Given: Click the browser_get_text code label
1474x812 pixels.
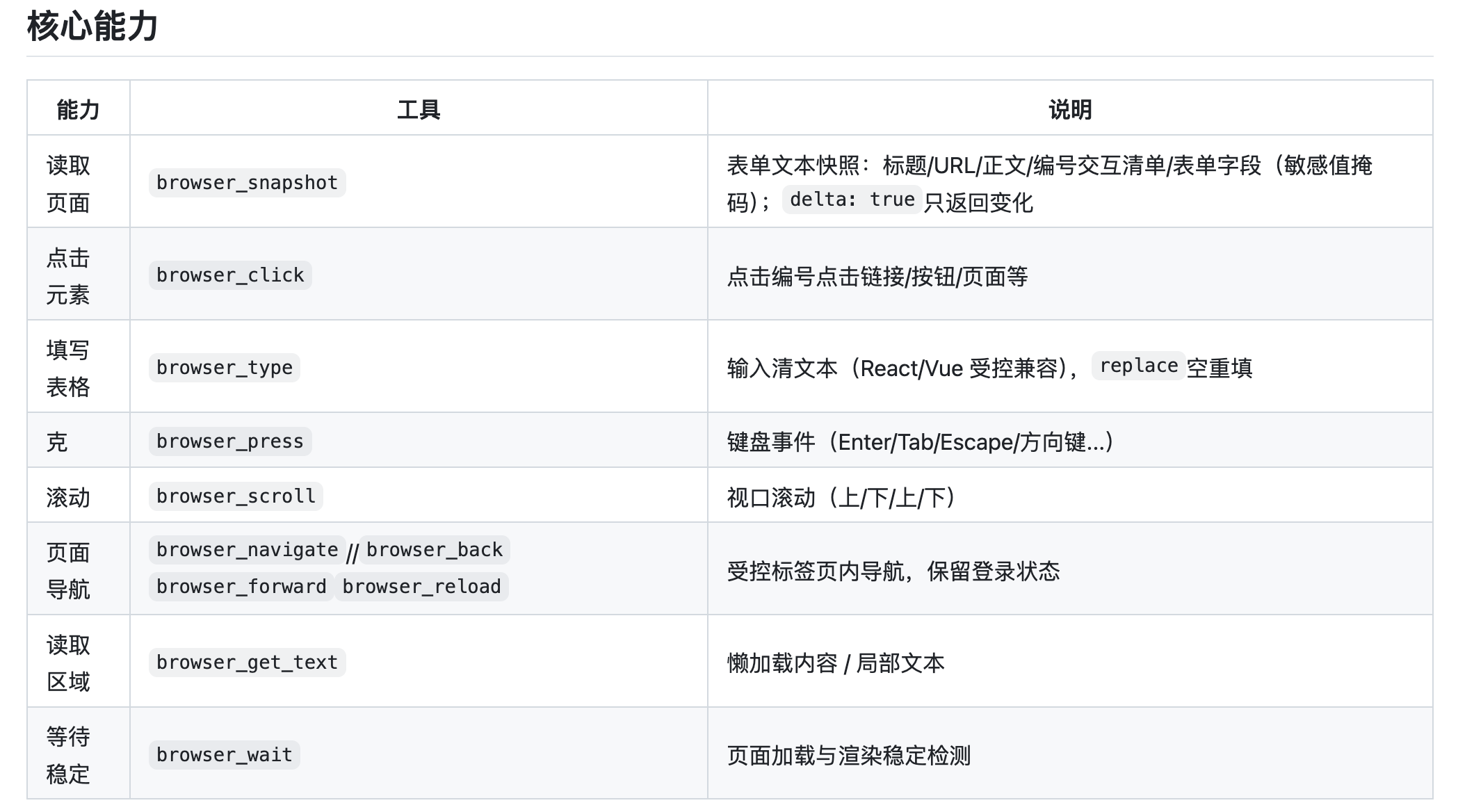Looking at the screenshot, I should pyautogui.click(x=247, y=663).
